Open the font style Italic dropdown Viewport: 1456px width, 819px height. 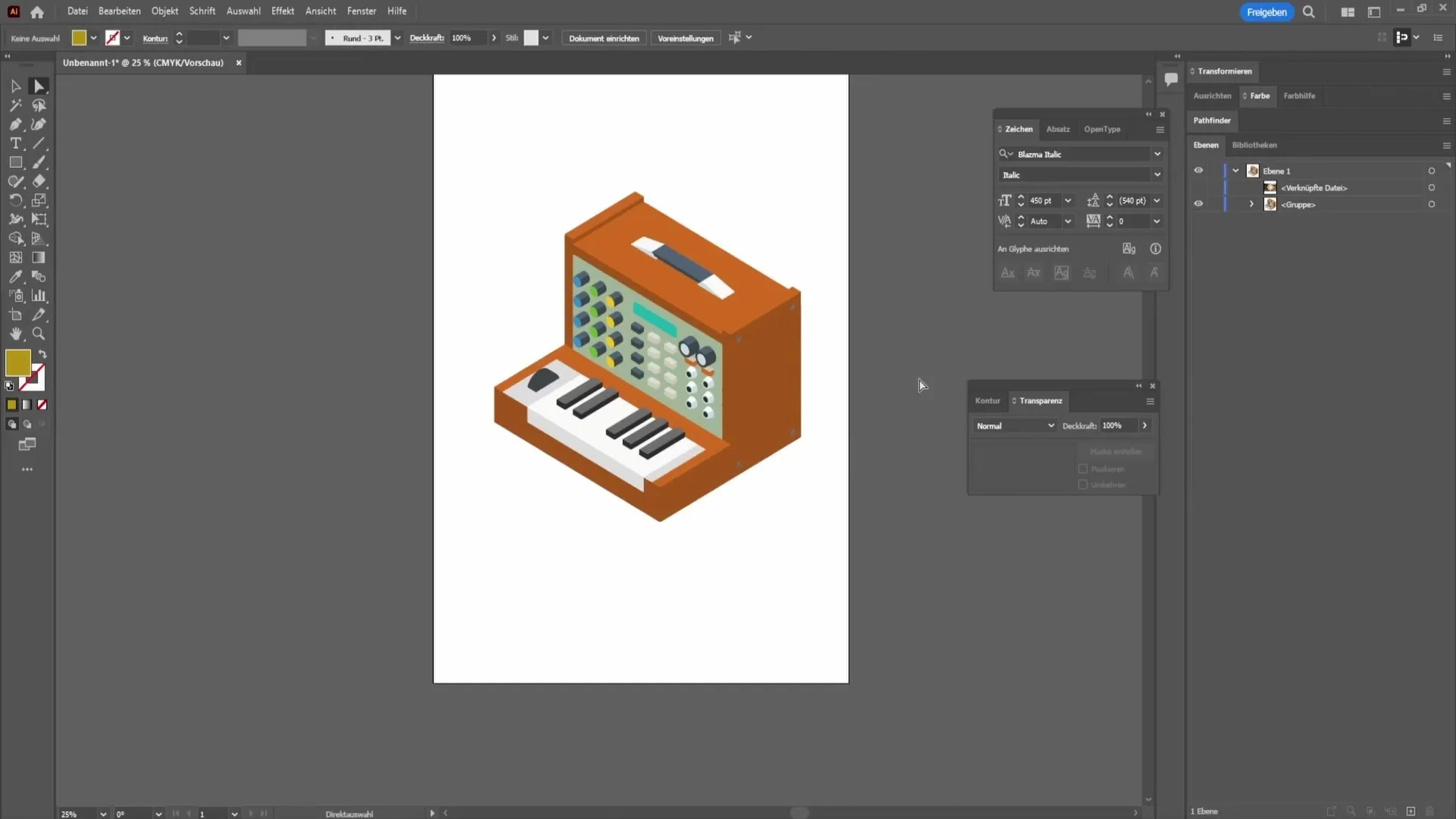click(x=1157, y=174)
